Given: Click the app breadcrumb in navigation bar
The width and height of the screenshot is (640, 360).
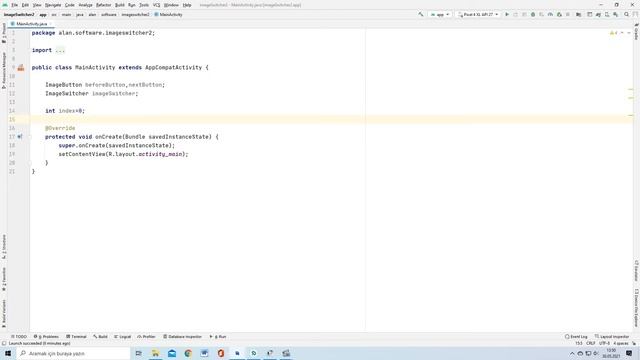Looking at the screenshot, I should (43, 15).
